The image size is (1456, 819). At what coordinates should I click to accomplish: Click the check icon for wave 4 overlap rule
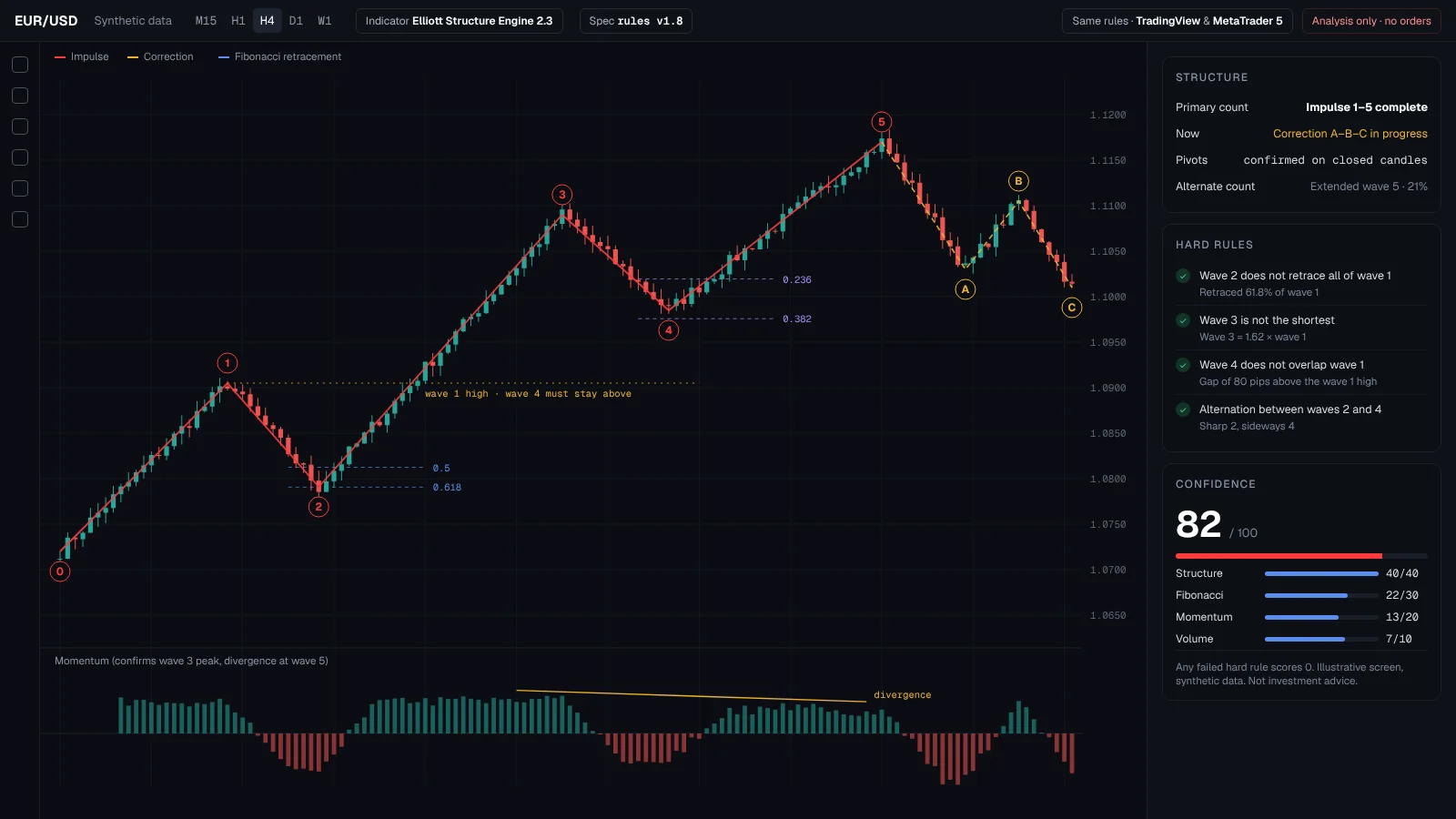point(1183,365)
